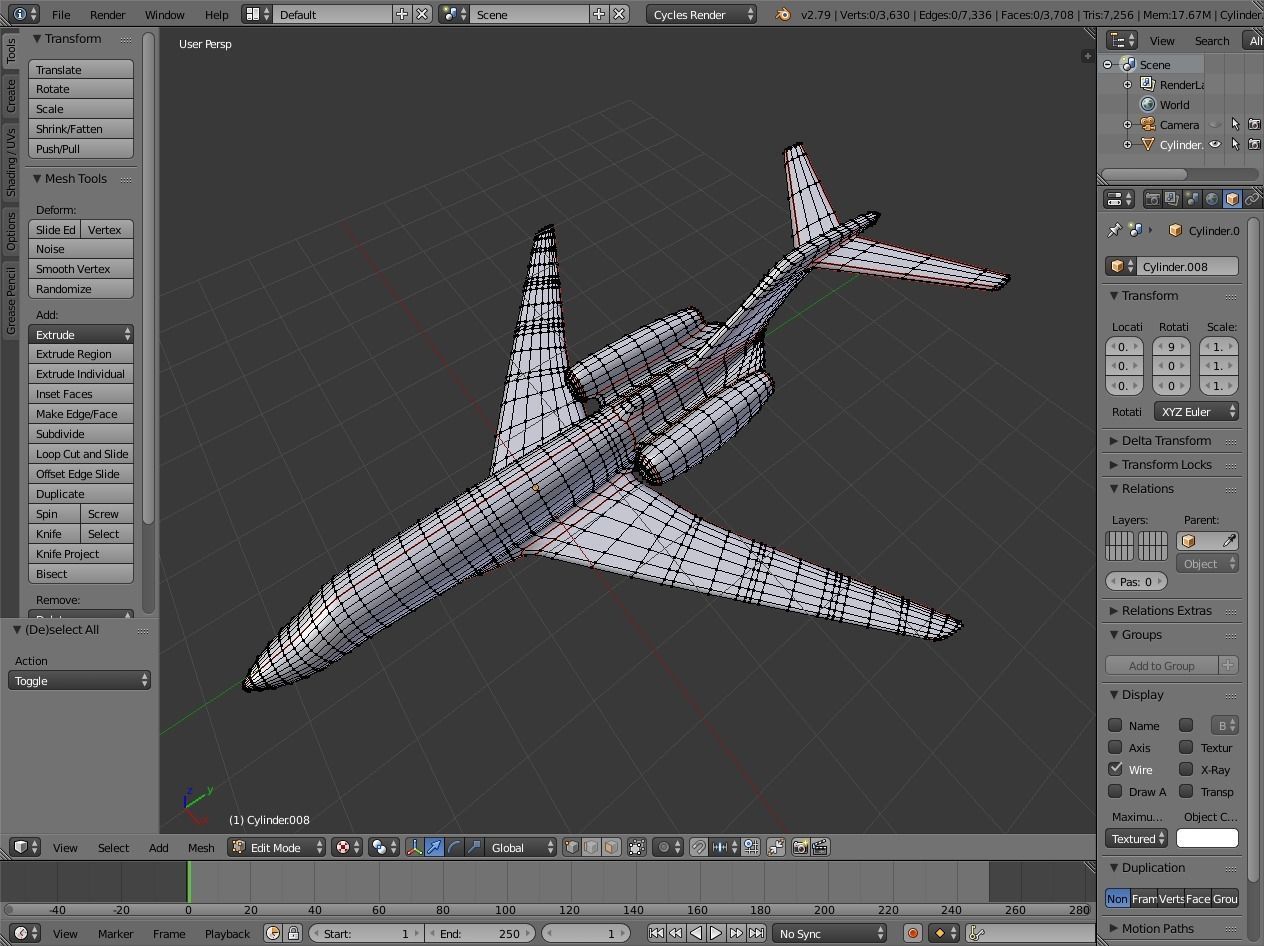Open the Scene properties tab icon

[1192, 199]
